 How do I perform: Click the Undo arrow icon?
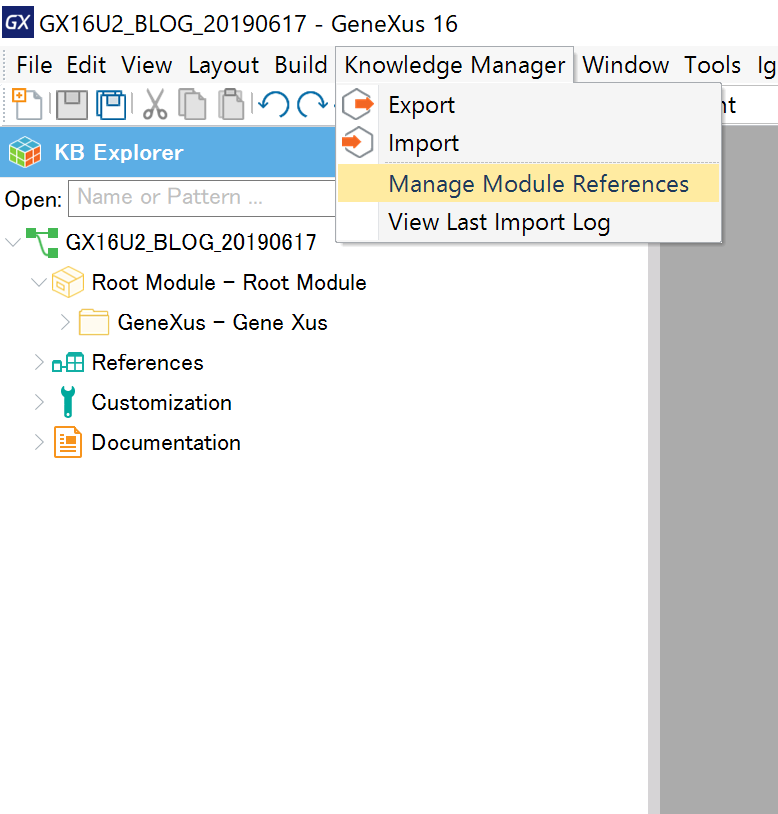274,104
